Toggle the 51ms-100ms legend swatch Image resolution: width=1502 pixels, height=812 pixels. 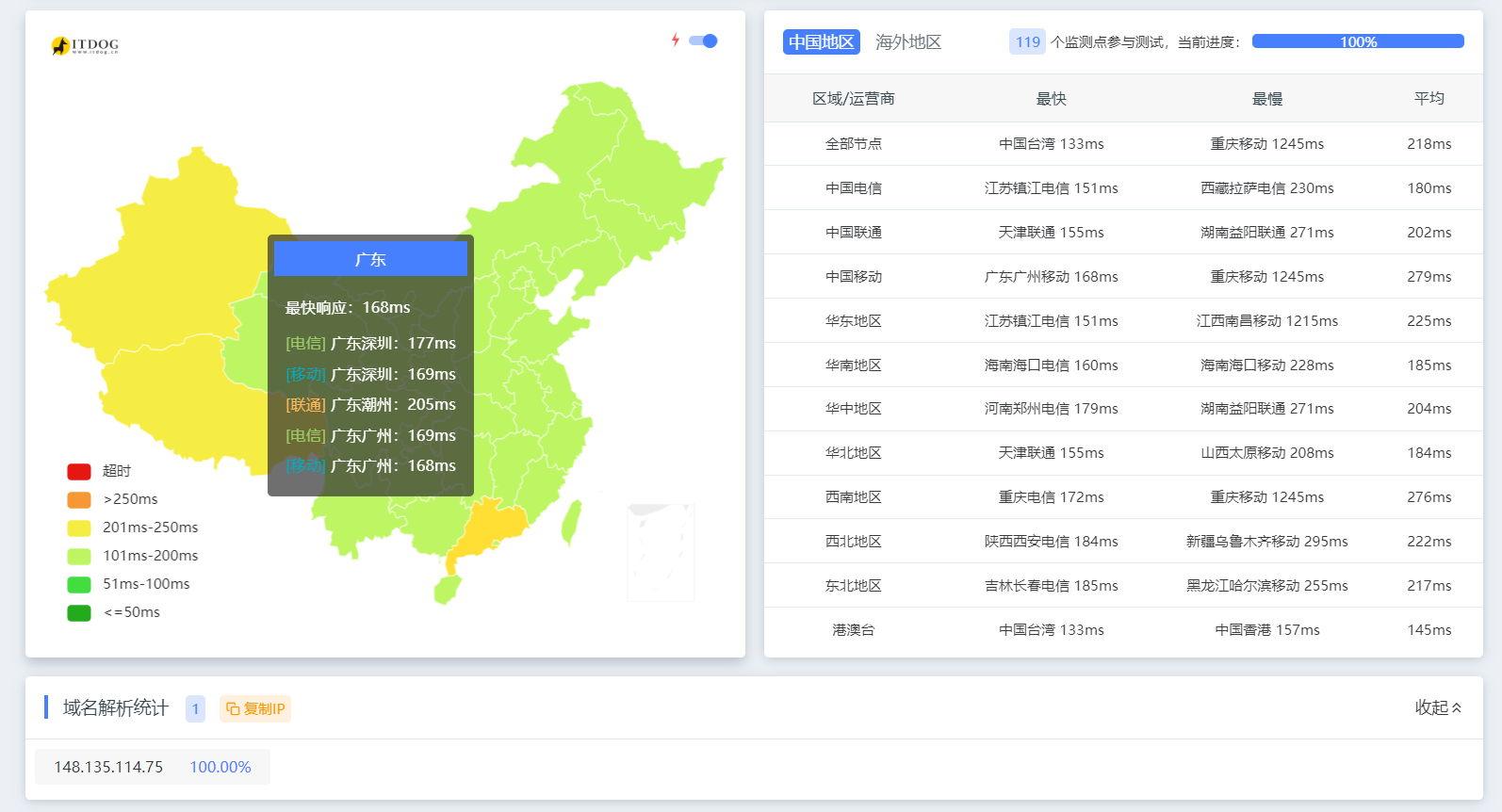click(79, 584)
